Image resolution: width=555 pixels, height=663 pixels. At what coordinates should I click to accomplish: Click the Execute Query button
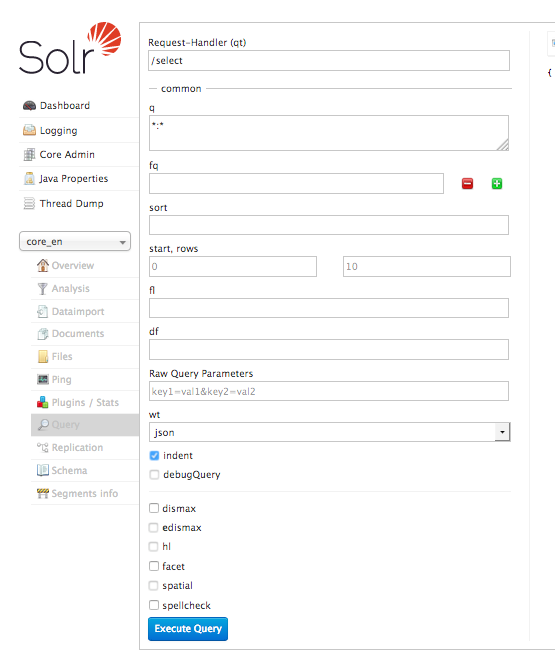pos(188,629)
